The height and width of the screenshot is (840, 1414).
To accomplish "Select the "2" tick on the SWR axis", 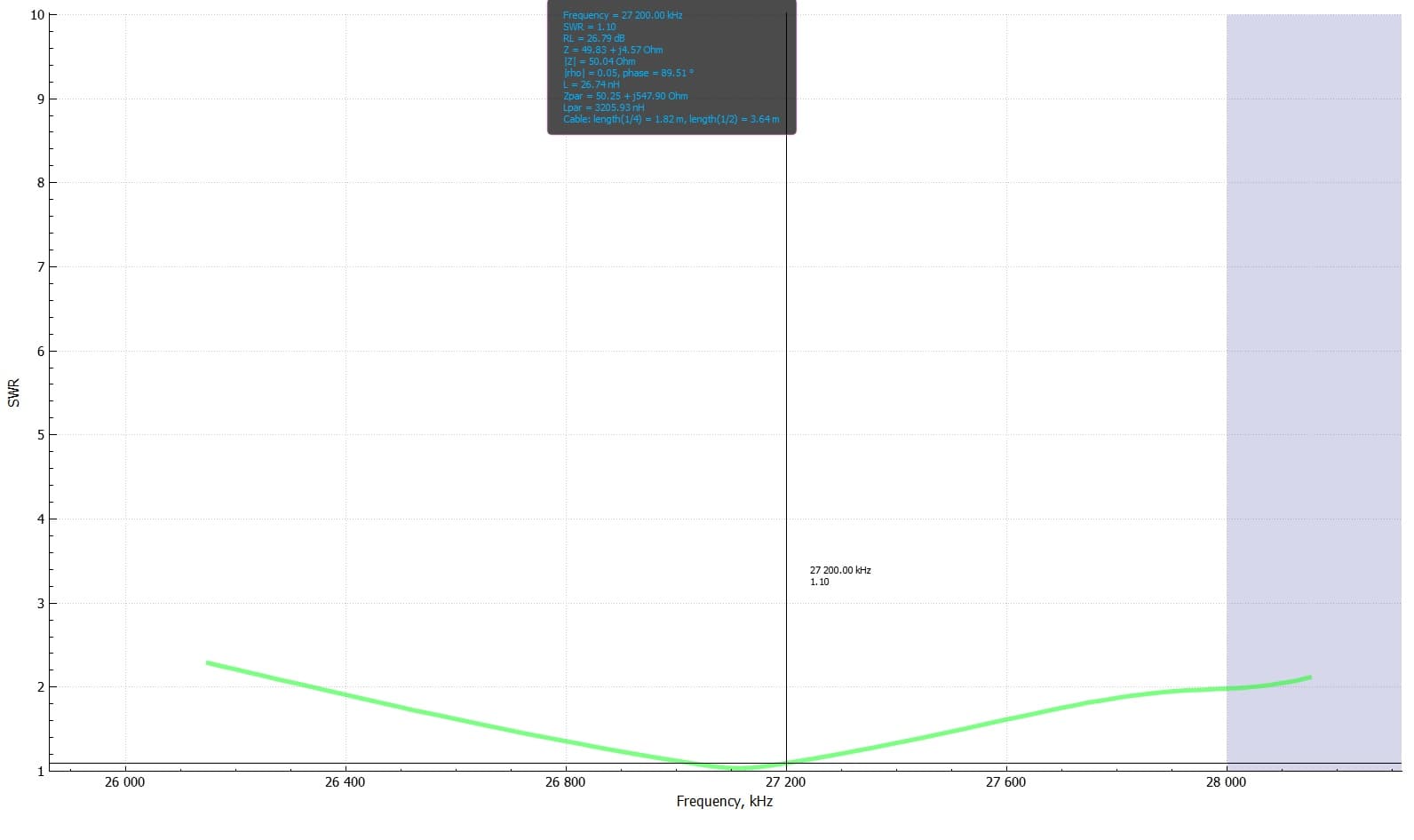I will click(41, 687).
